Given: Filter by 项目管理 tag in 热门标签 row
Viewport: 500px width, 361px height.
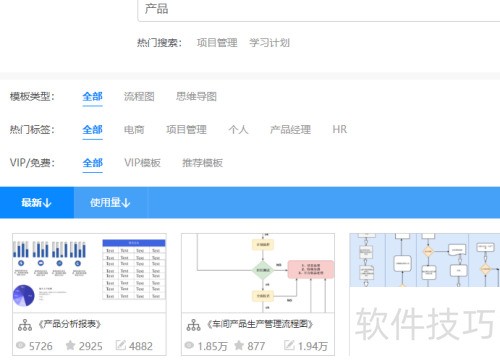Looking at the screenshot, I should pos(186,129).
